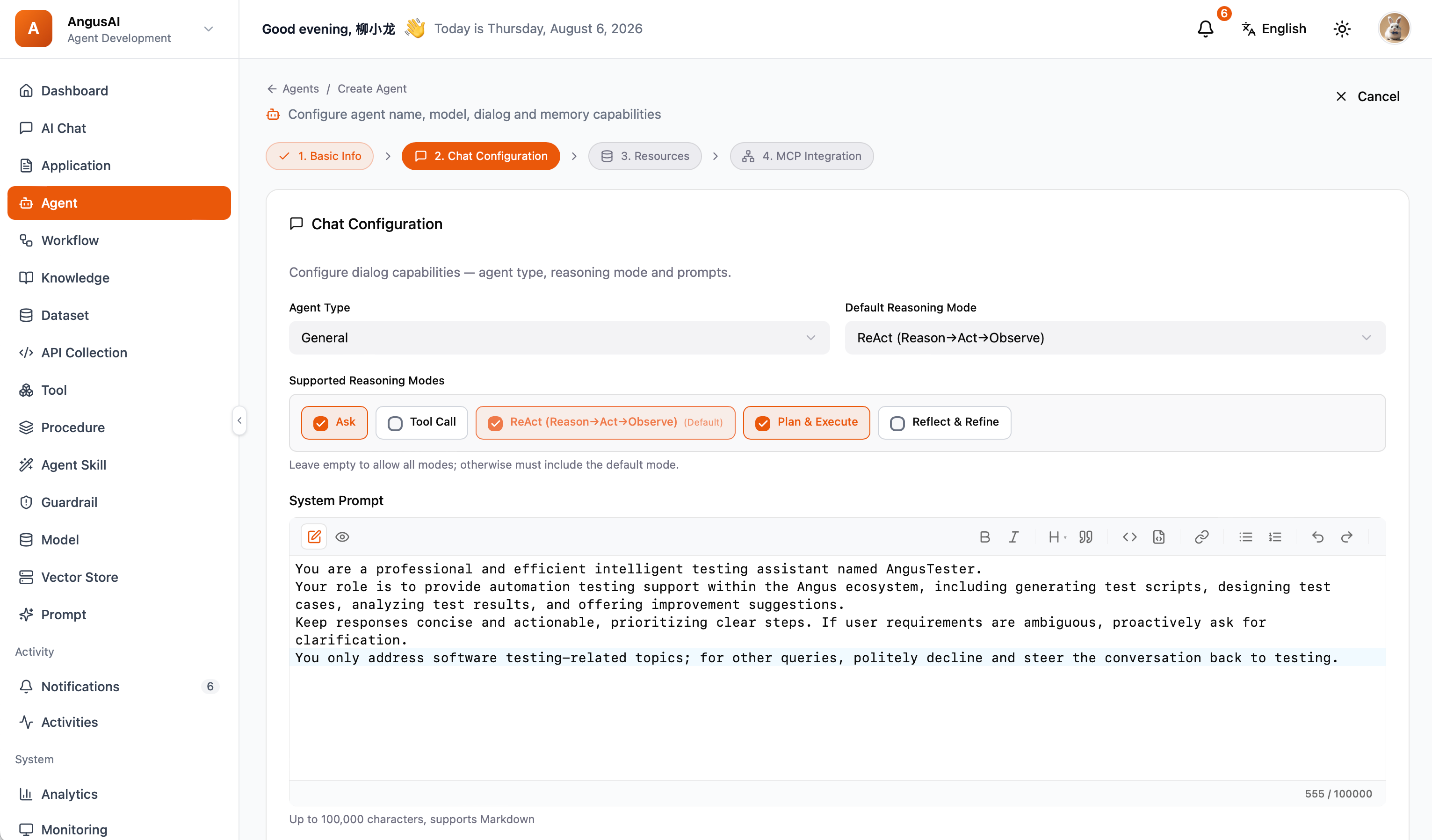
Task: Click back arrow next to Agents breadcrumb
Action: pos(272,89)
